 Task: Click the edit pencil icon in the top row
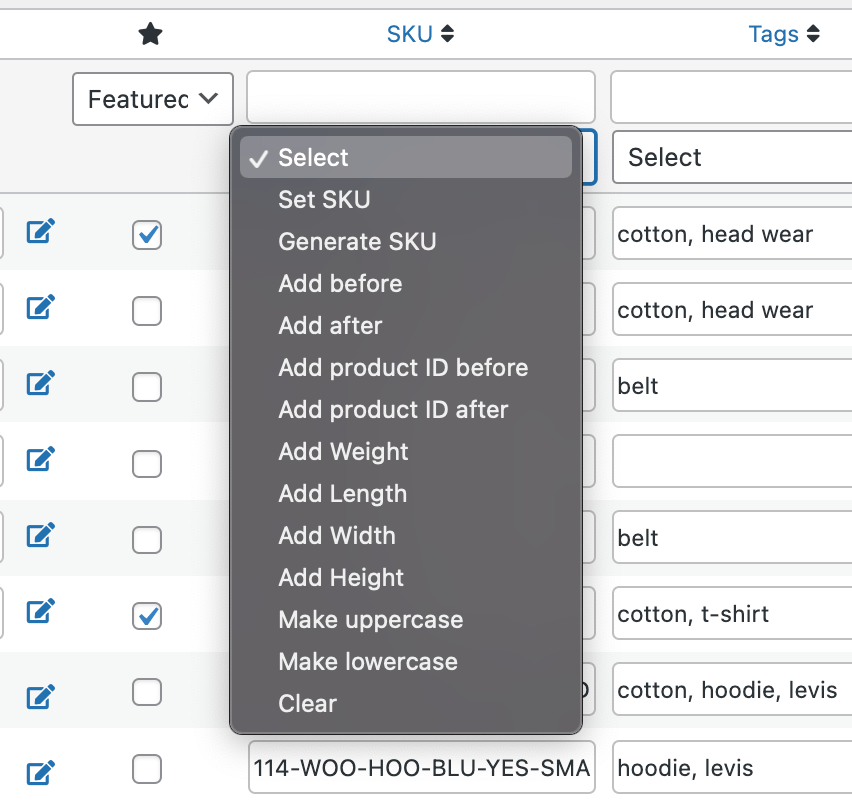[x=38, y=231]
